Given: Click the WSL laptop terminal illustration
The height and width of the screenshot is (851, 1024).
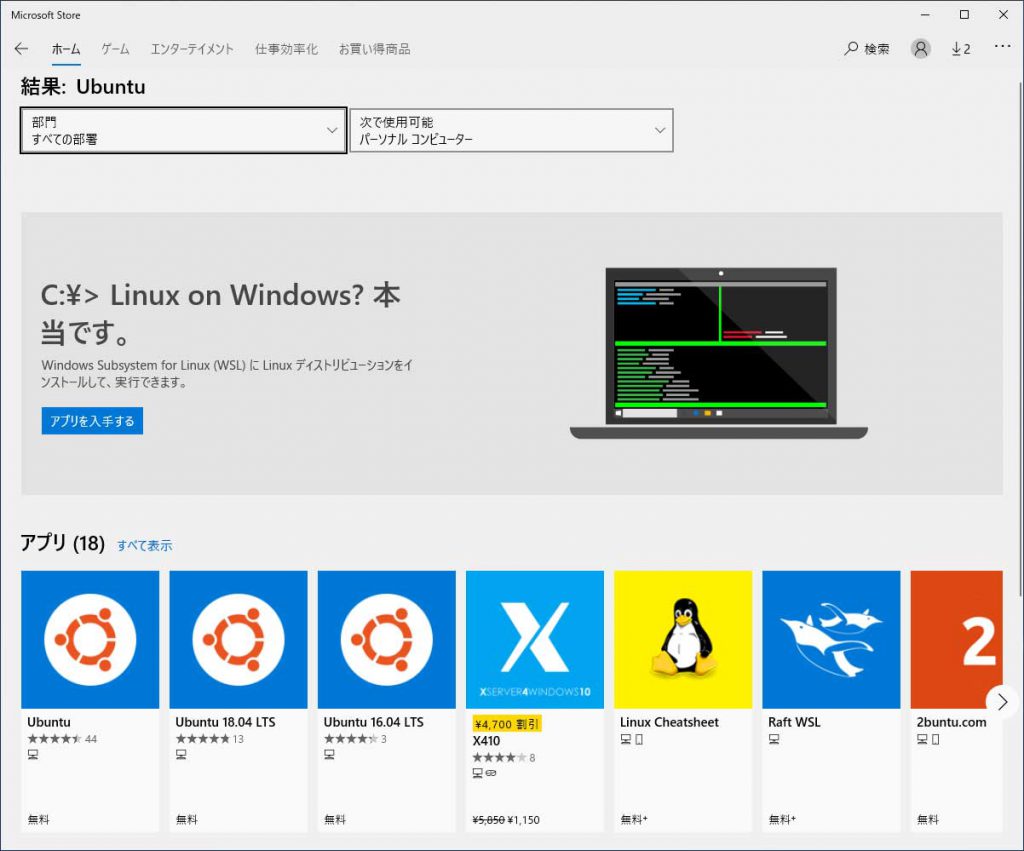Looking at the screenshot, I should coord(719,353).
